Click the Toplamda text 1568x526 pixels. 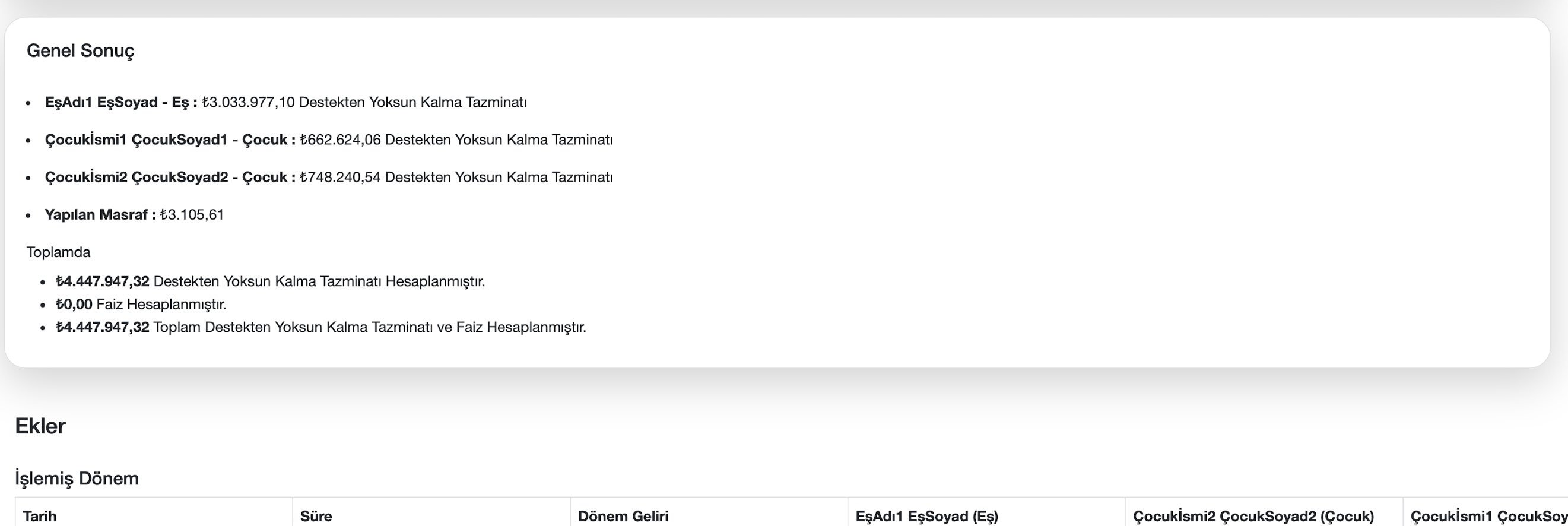[x=58, y=252]
